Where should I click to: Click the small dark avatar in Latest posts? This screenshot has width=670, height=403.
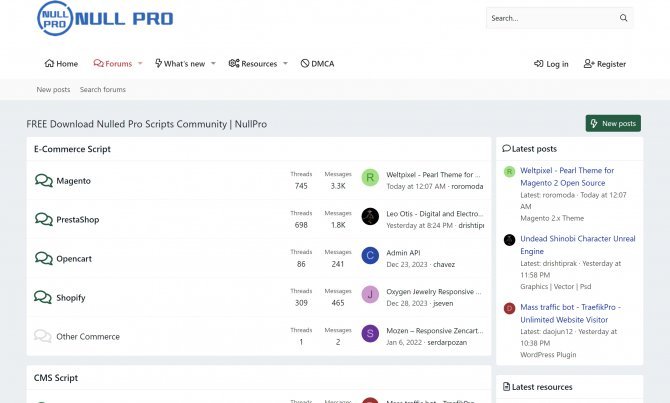tap(509, 240)
